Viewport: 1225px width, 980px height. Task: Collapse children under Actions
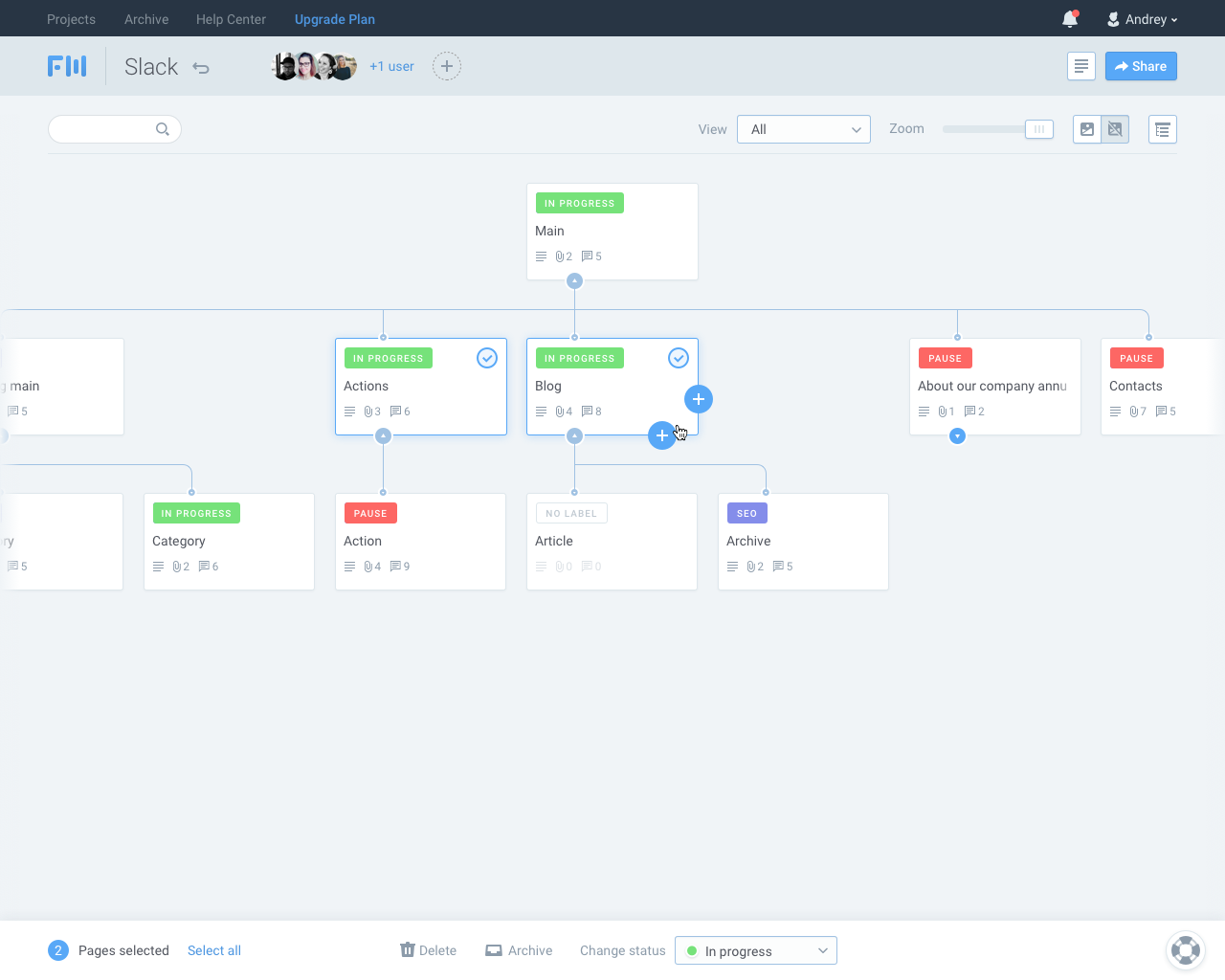383,435
